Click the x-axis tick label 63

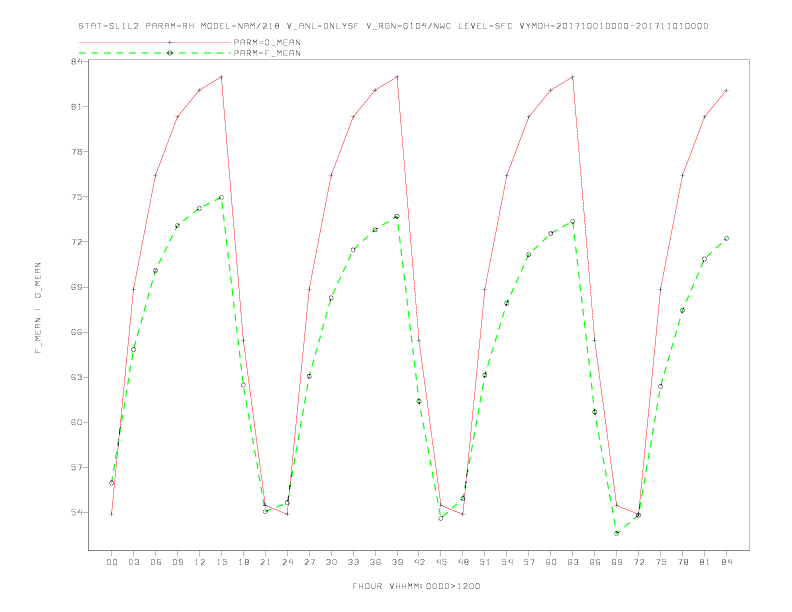click(573, 562)
